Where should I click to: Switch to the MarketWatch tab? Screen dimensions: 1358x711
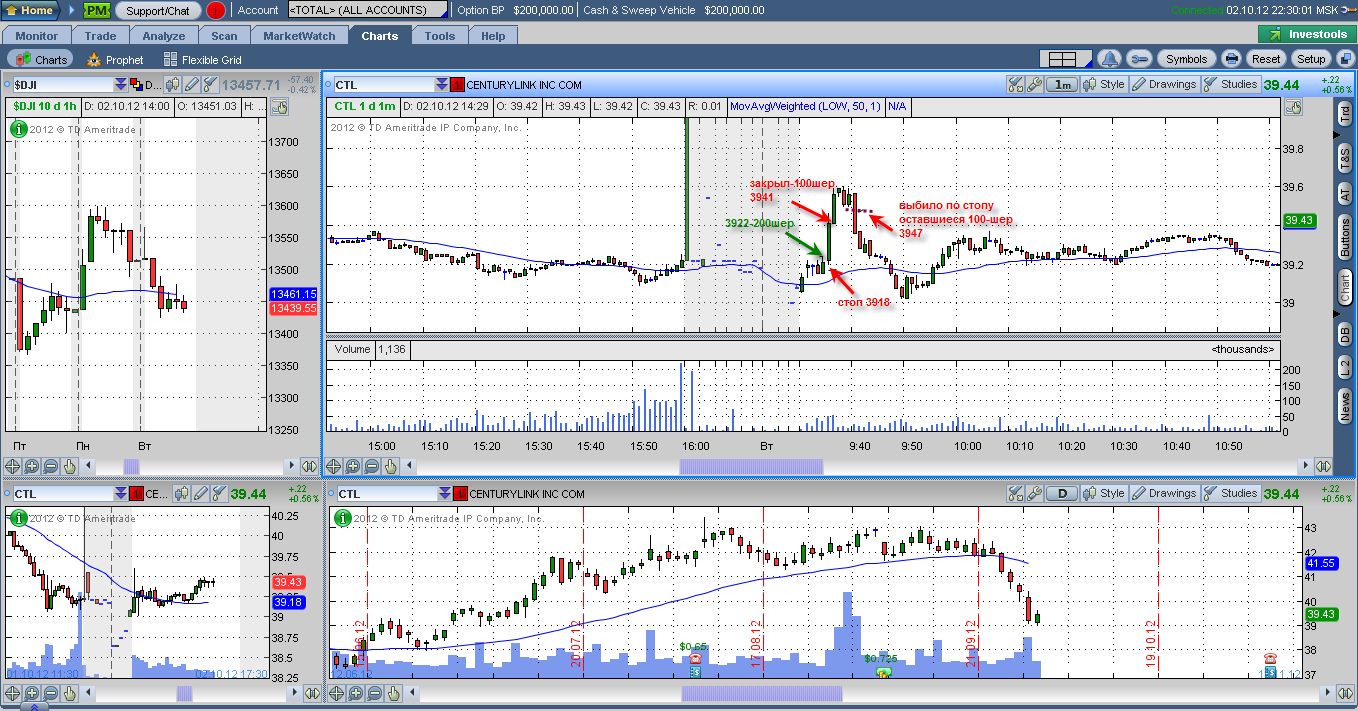coord(299,36)
